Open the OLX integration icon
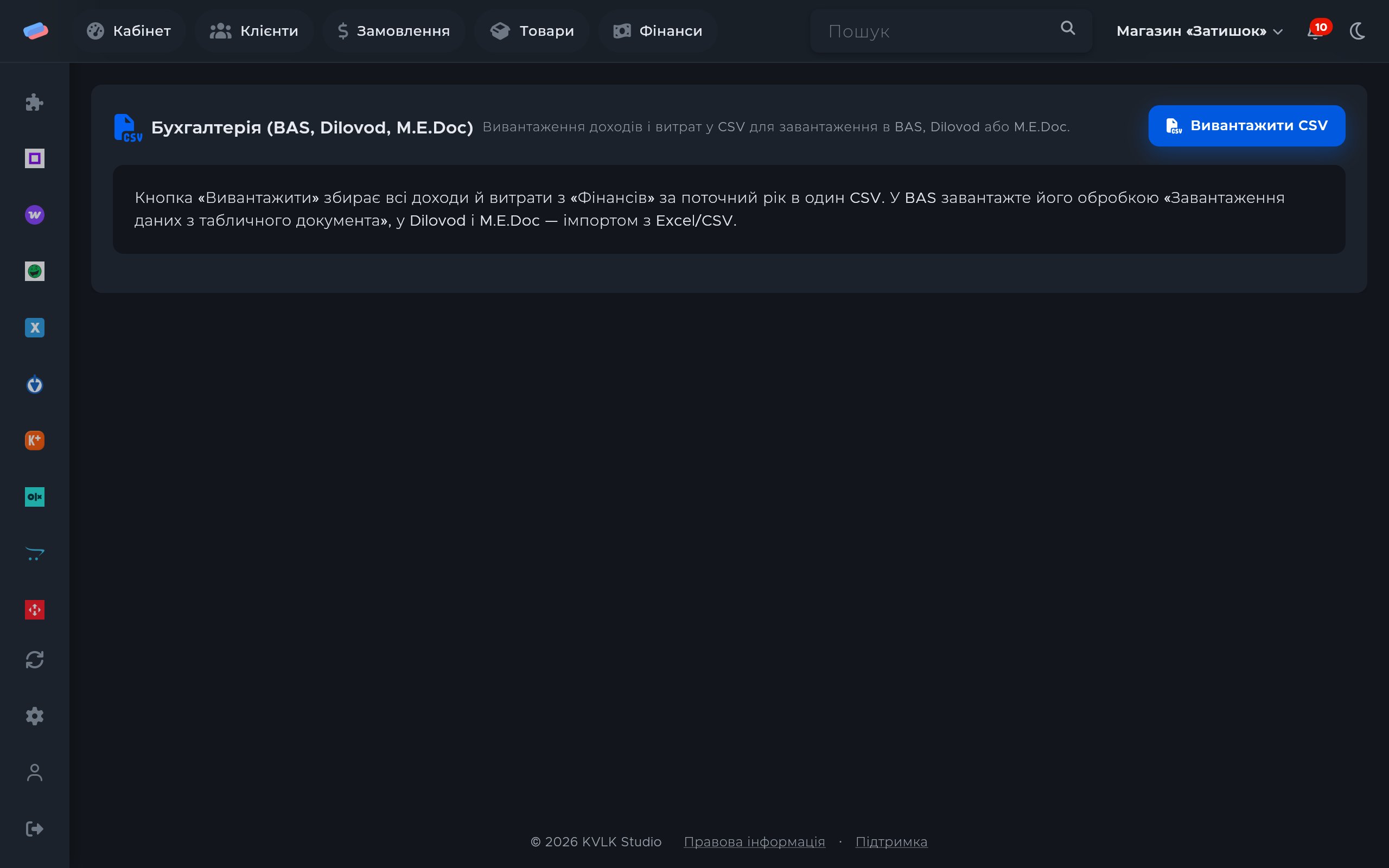1389x868 pixels. [34, 497]
